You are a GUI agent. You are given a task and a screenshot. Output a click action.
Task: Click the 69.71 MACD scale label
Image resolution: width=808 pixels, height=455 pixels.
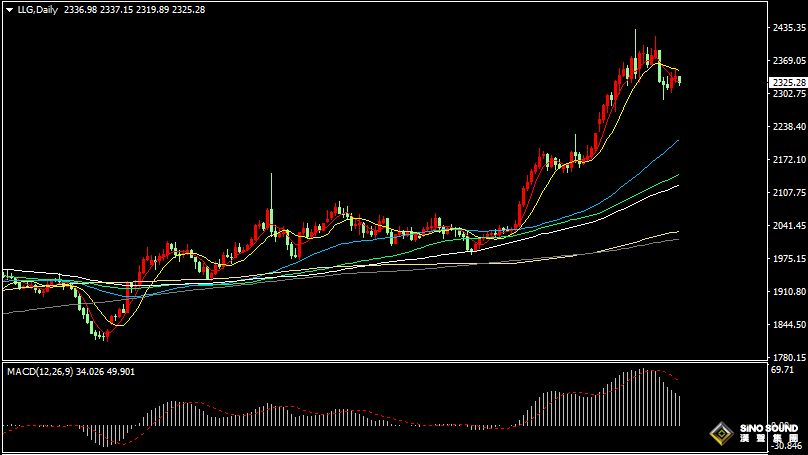click(782, 370)
